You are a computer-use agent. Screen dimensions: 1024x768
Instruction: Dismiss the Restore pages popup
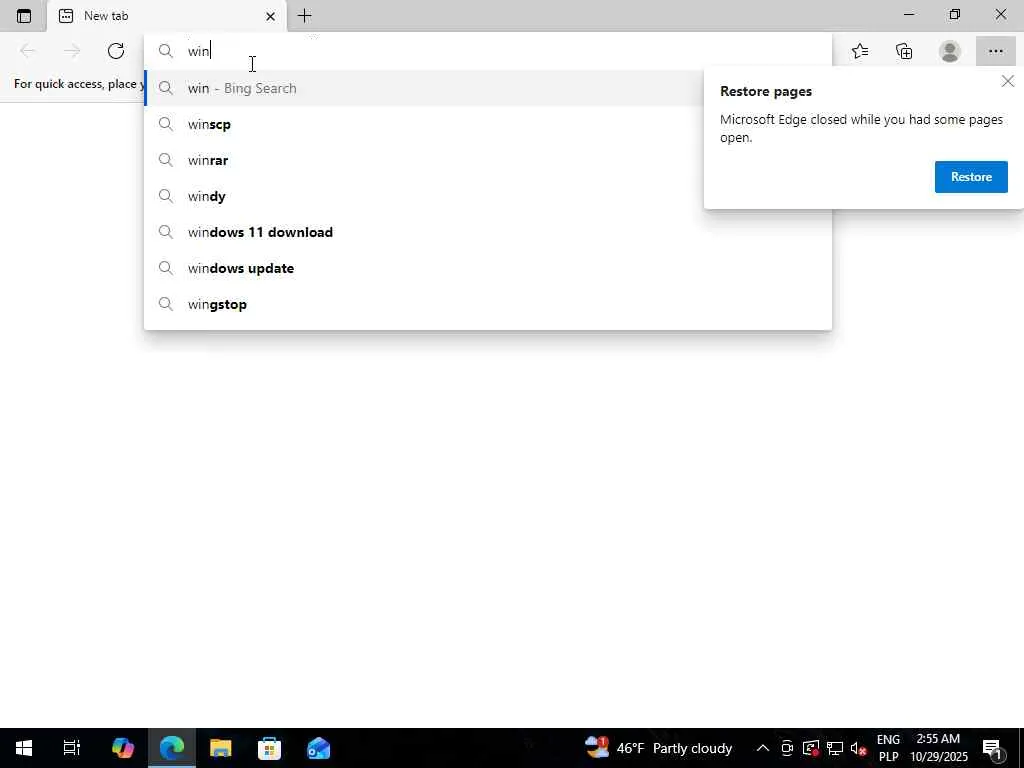click(x=1008, y=81)
